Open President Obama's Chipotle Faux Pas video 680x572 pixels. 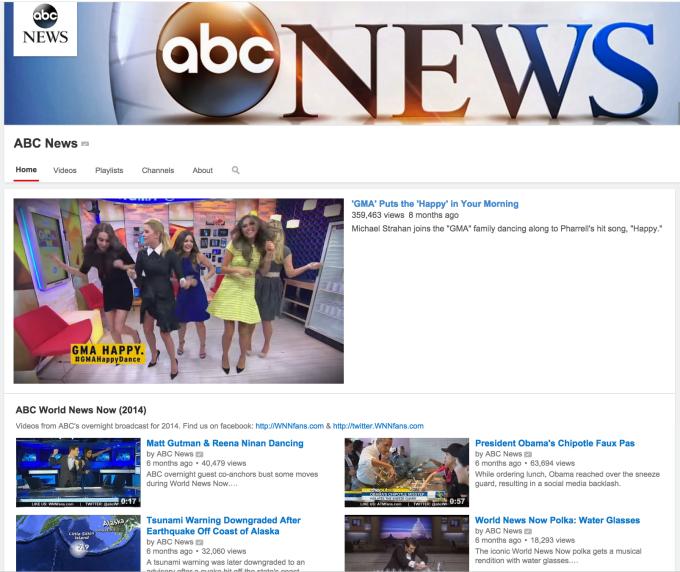click(555, 443)
